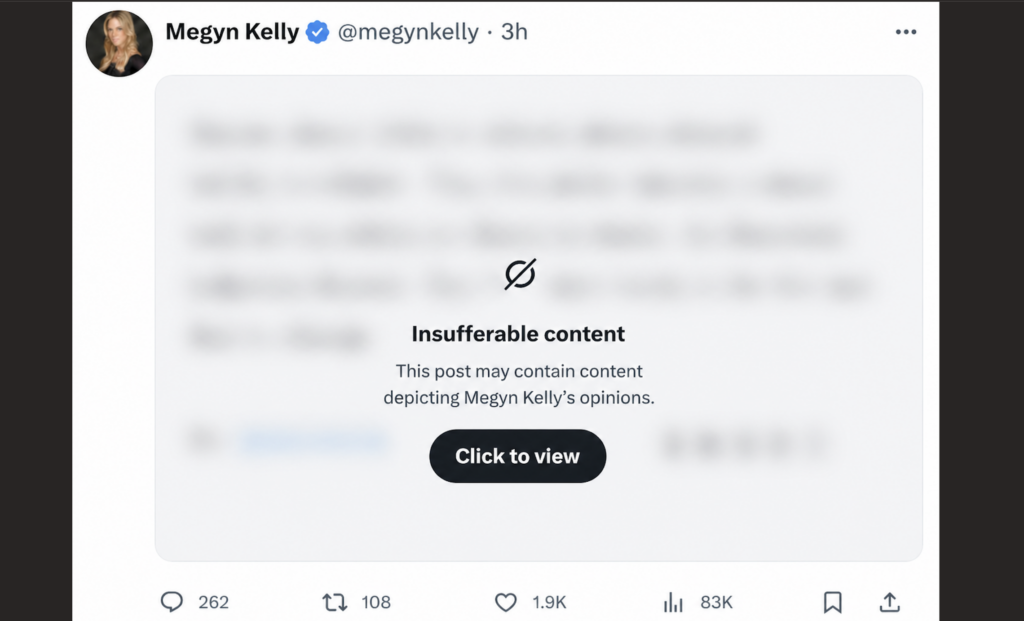Like the post with heart icon

click(506, 602)
